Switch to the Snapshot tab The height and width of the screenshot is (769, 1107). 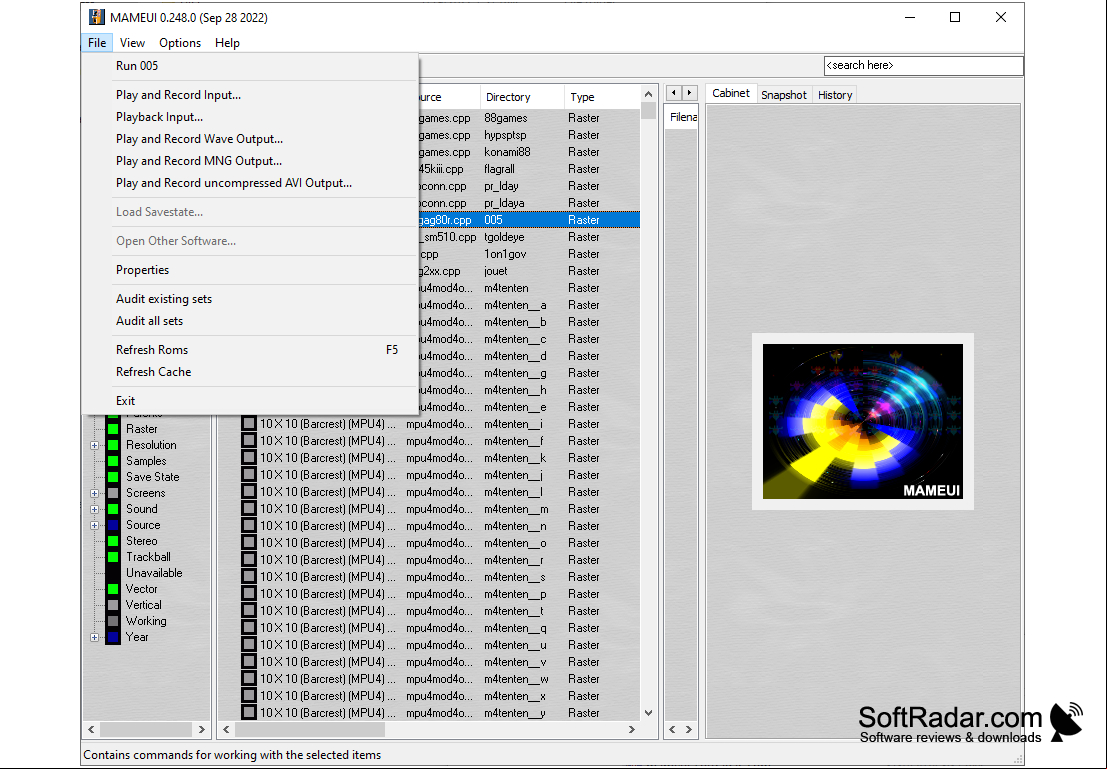coord(784,95)
